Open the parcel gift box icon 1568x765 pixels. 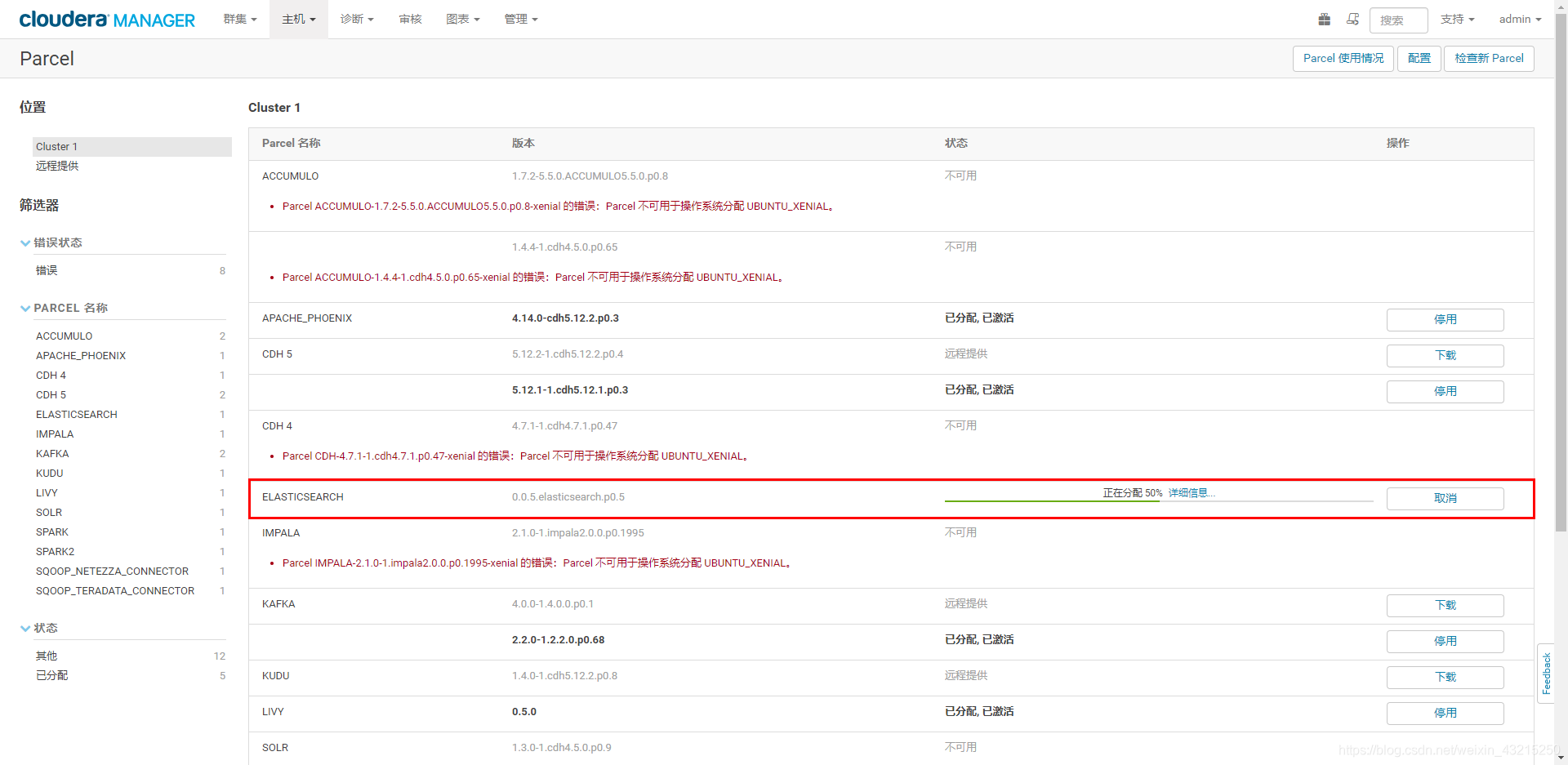[1325, 19]
